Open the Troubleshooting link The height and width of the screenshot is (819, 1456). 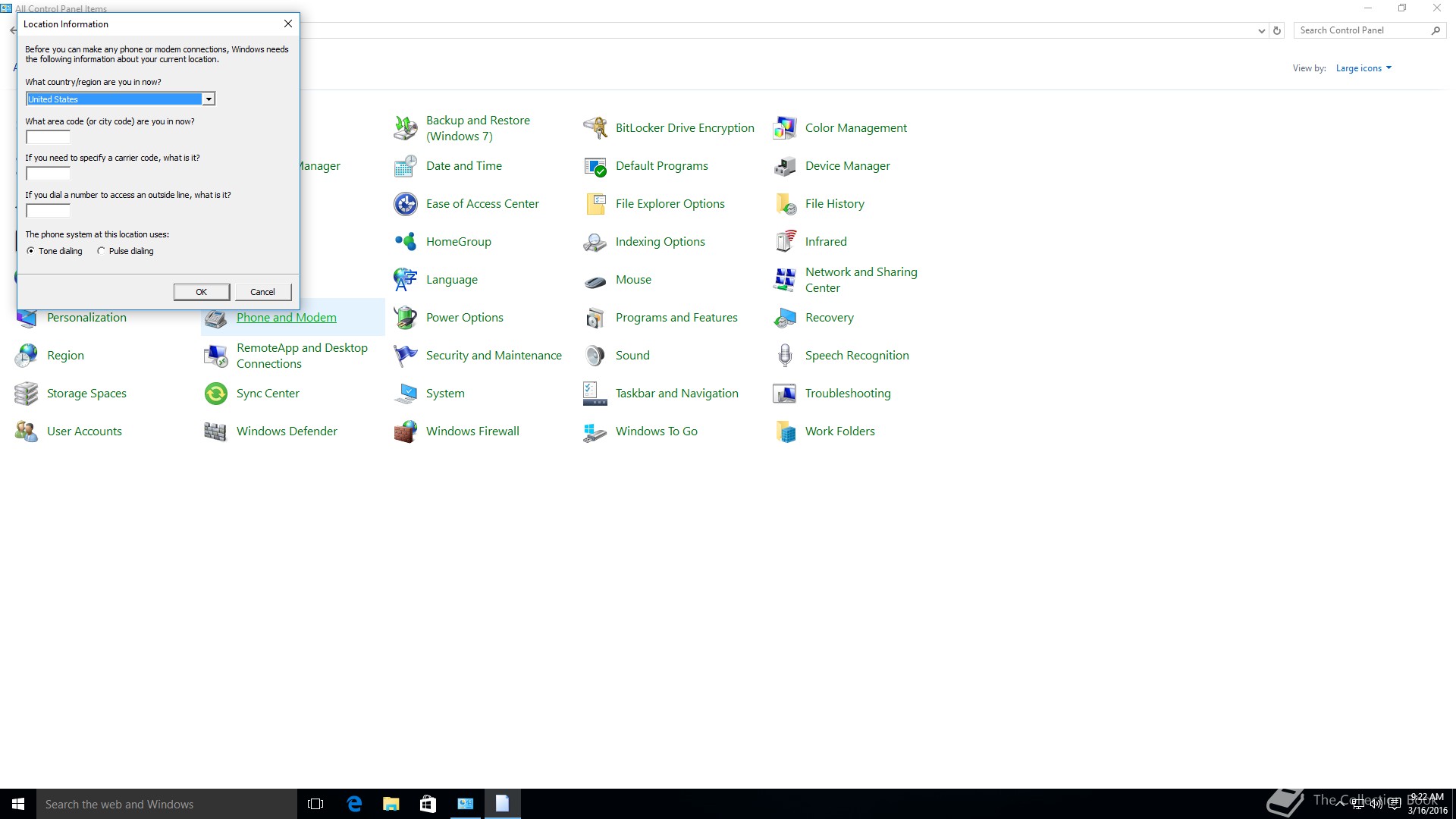[848, 394]
